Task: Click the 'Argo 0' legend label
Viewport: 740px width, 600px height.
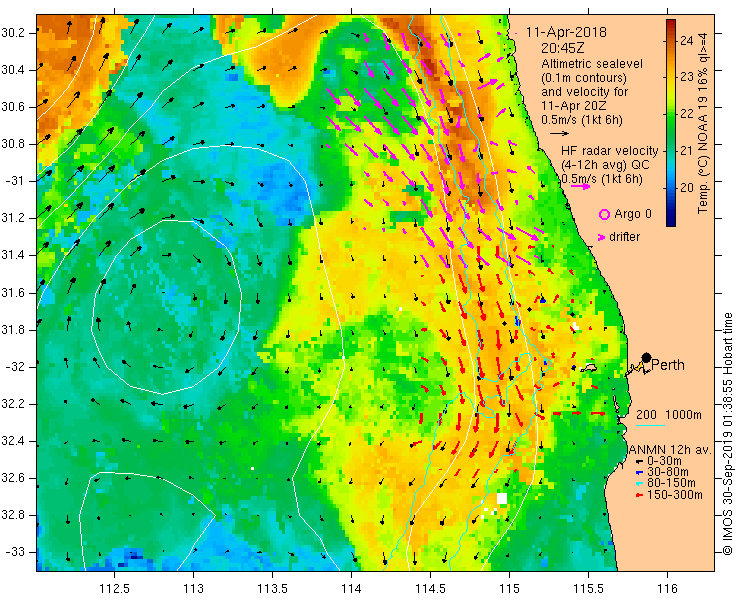Action: tap(633, 214)
